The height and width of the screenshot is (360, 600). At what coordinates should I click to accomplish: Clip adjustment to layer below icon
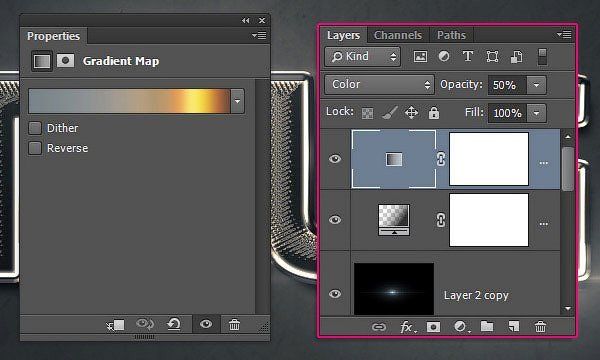coord(116,325)
